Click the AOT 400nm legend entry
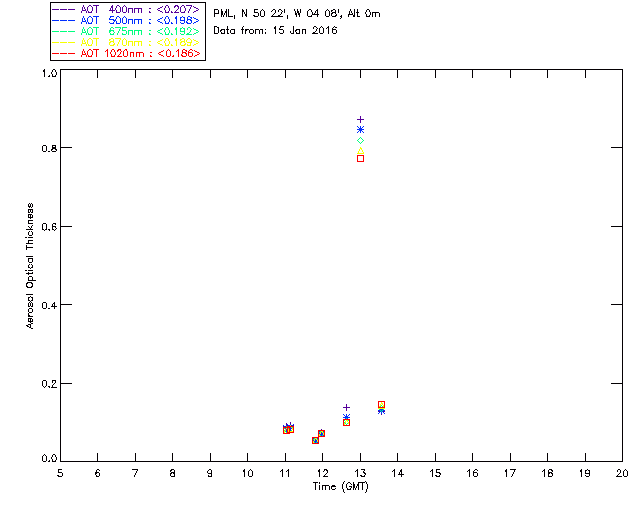This screenshot has width=640, height=512. [127, 9]
